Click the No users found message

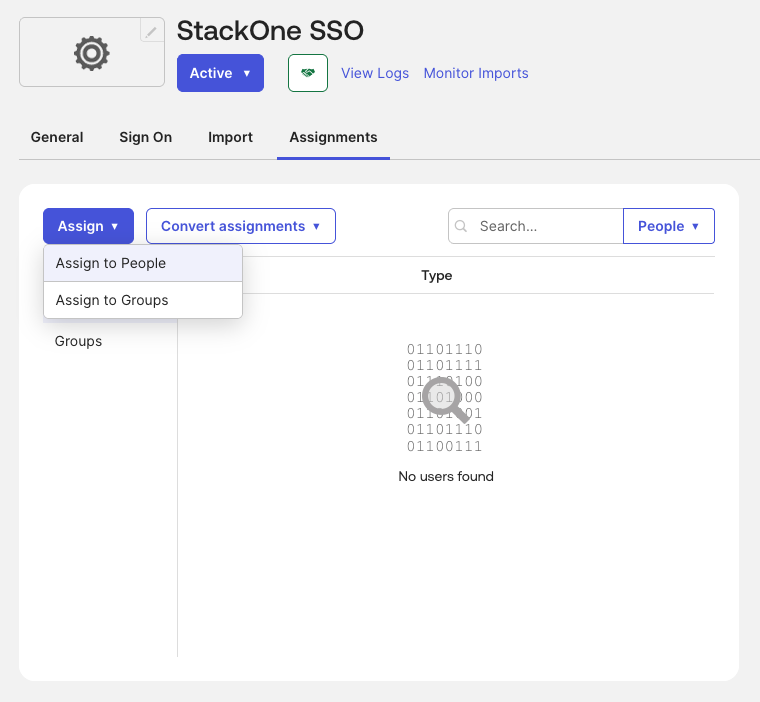pos(446,477)
